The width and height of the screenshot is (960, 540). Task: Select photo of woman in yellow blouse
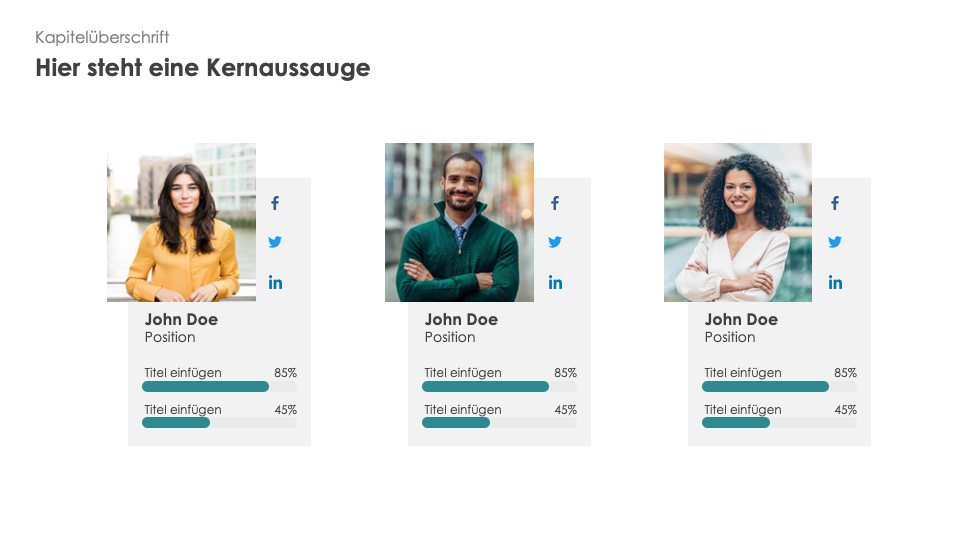pyautogui.click(x=181, y=222)
